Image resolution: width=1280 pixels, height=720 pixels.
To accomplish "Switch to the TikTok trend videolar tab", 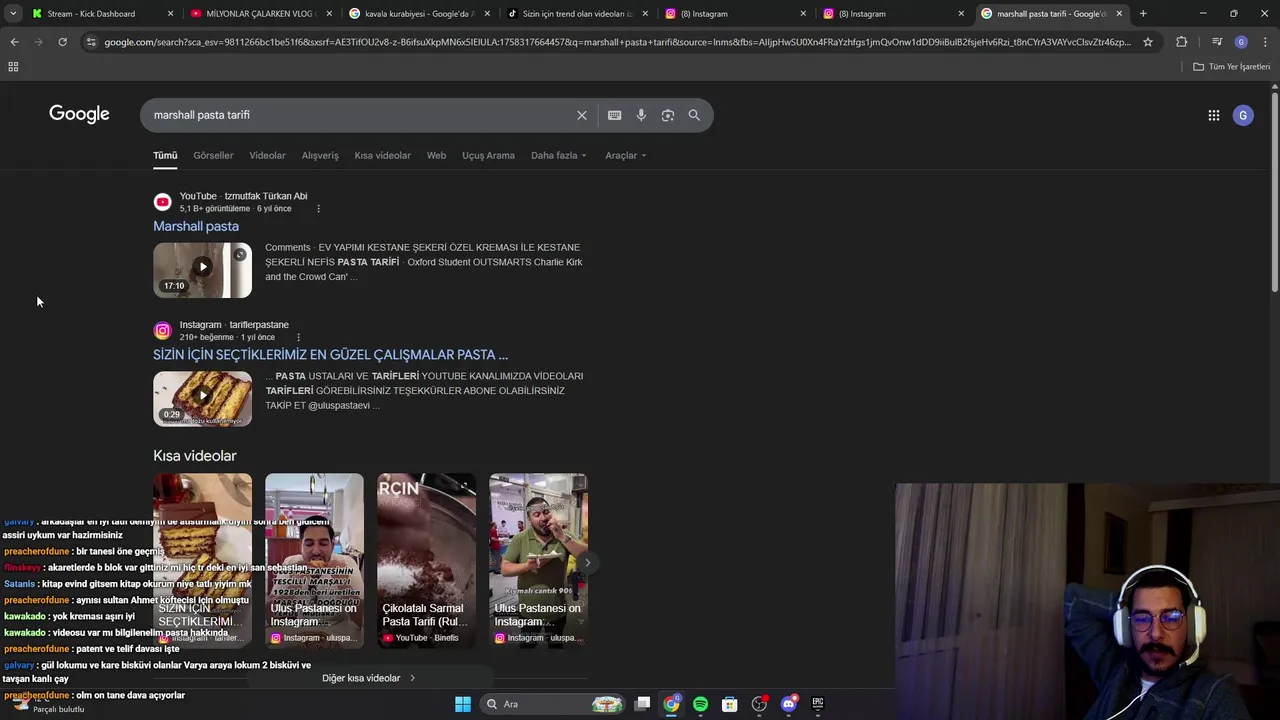I will pos(578,14).
